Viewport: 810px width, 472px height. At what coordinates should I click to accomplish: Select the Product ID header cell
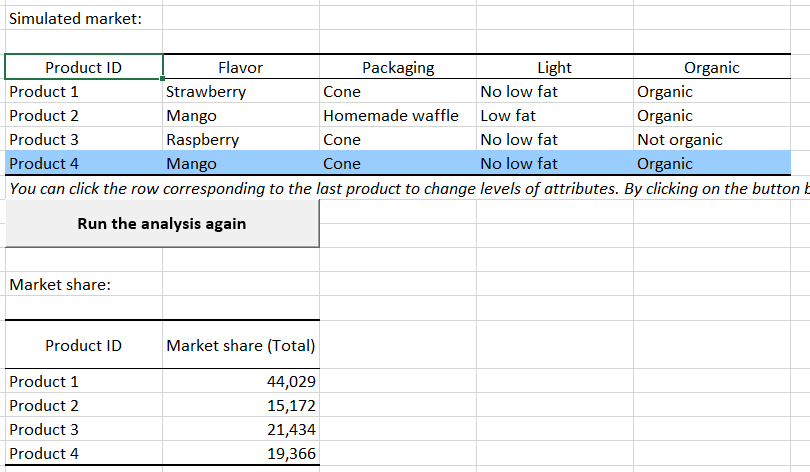84,68
